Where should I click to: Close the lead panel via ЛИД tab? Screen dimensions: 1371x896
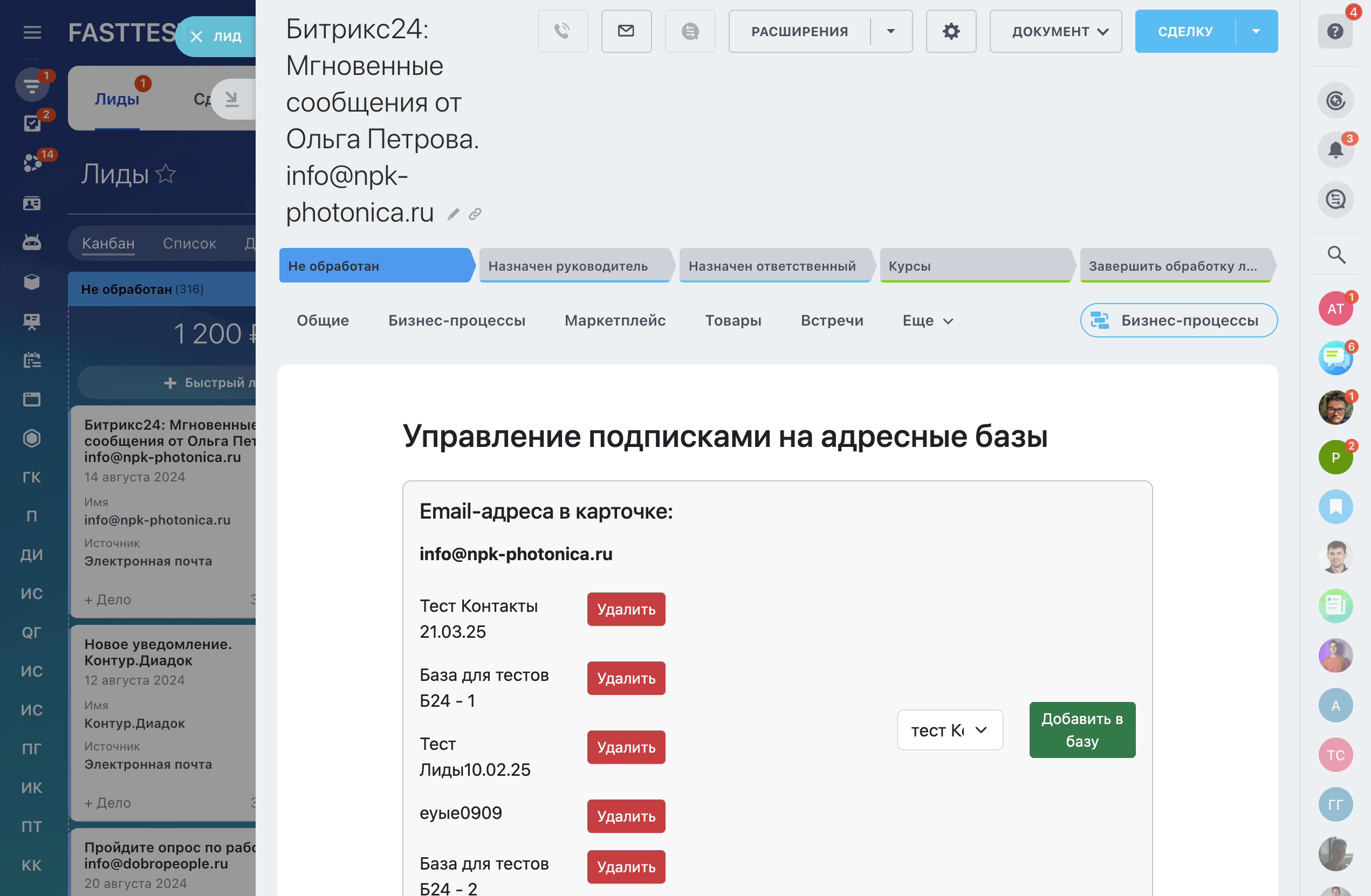[196, 37]
